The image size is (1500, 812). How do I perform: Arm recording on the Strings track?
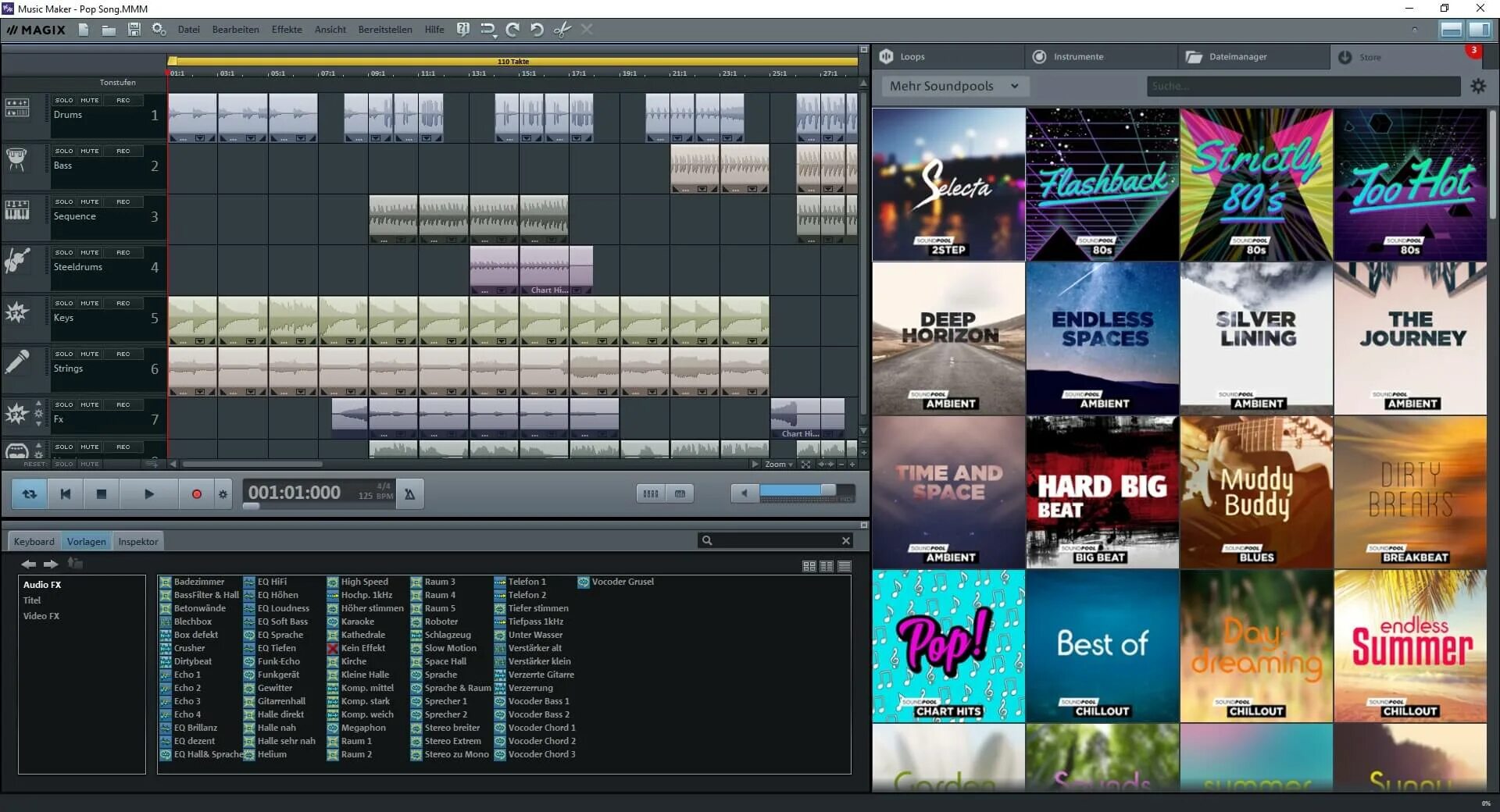coord(123,354)
